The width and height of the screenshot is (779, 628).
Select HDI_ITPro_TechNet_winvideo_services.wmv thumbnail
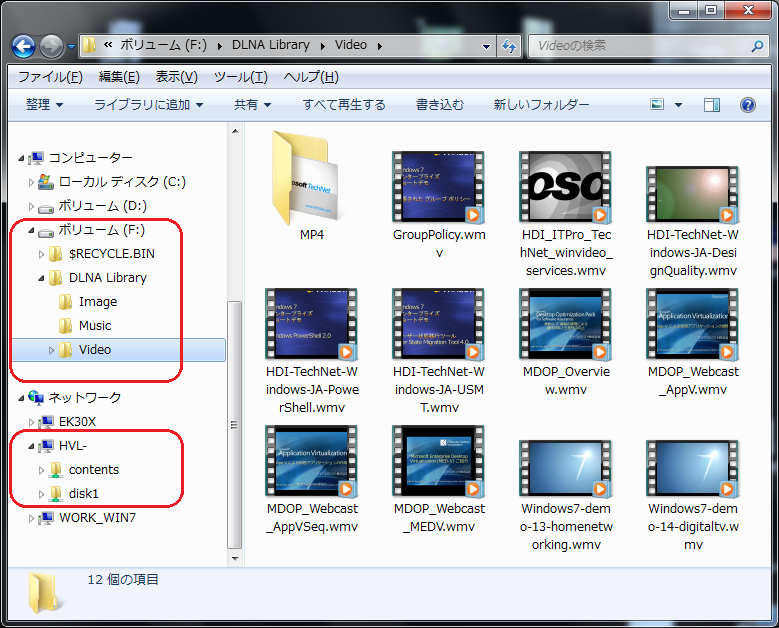(565, 186)
